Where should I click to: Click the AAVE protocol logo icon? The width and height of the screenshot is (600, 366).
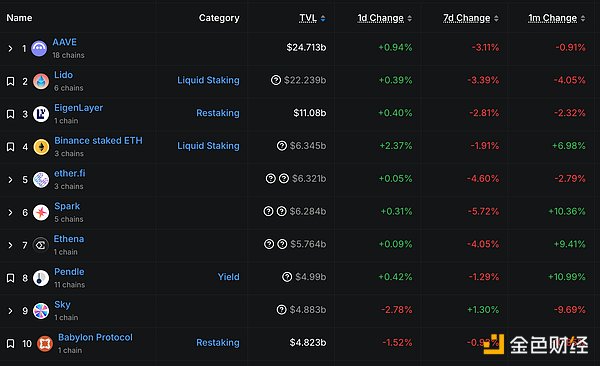[x=39, y=49]
